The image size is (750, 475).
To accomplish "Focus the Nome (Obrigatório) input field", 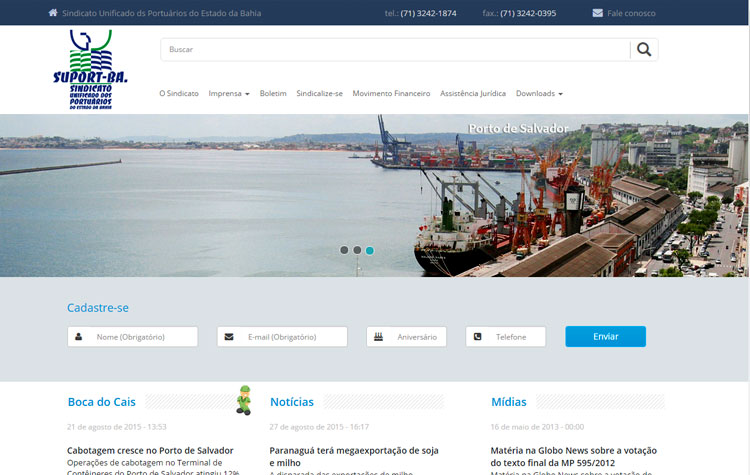I will click(132, 337).
